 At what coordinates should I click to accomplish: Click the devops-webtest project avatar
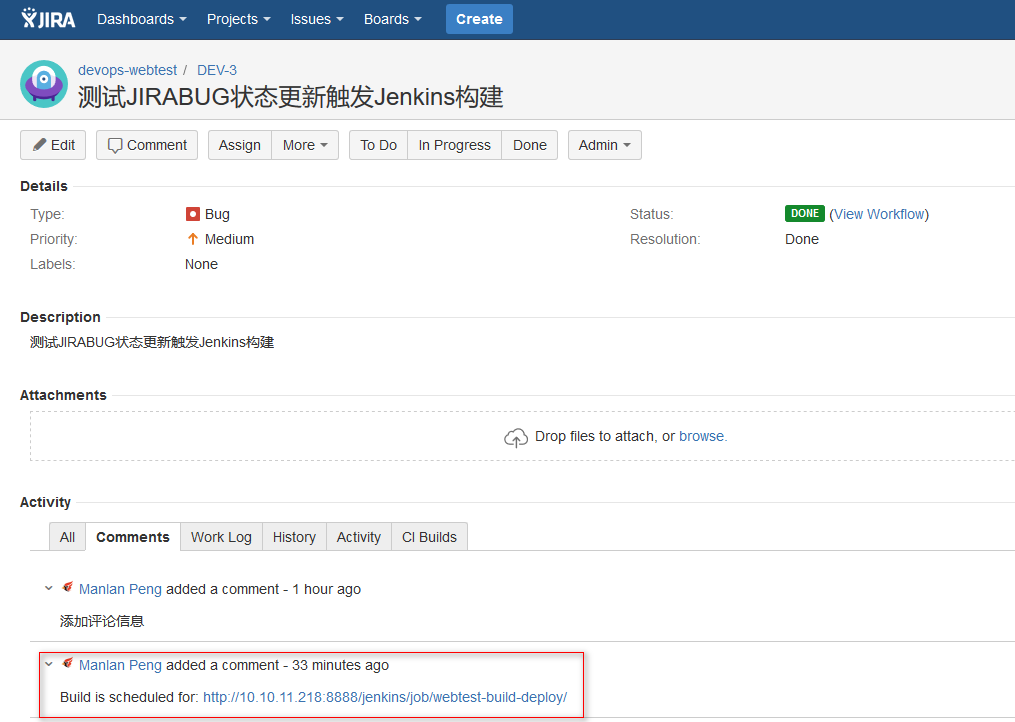pos(43,85)
